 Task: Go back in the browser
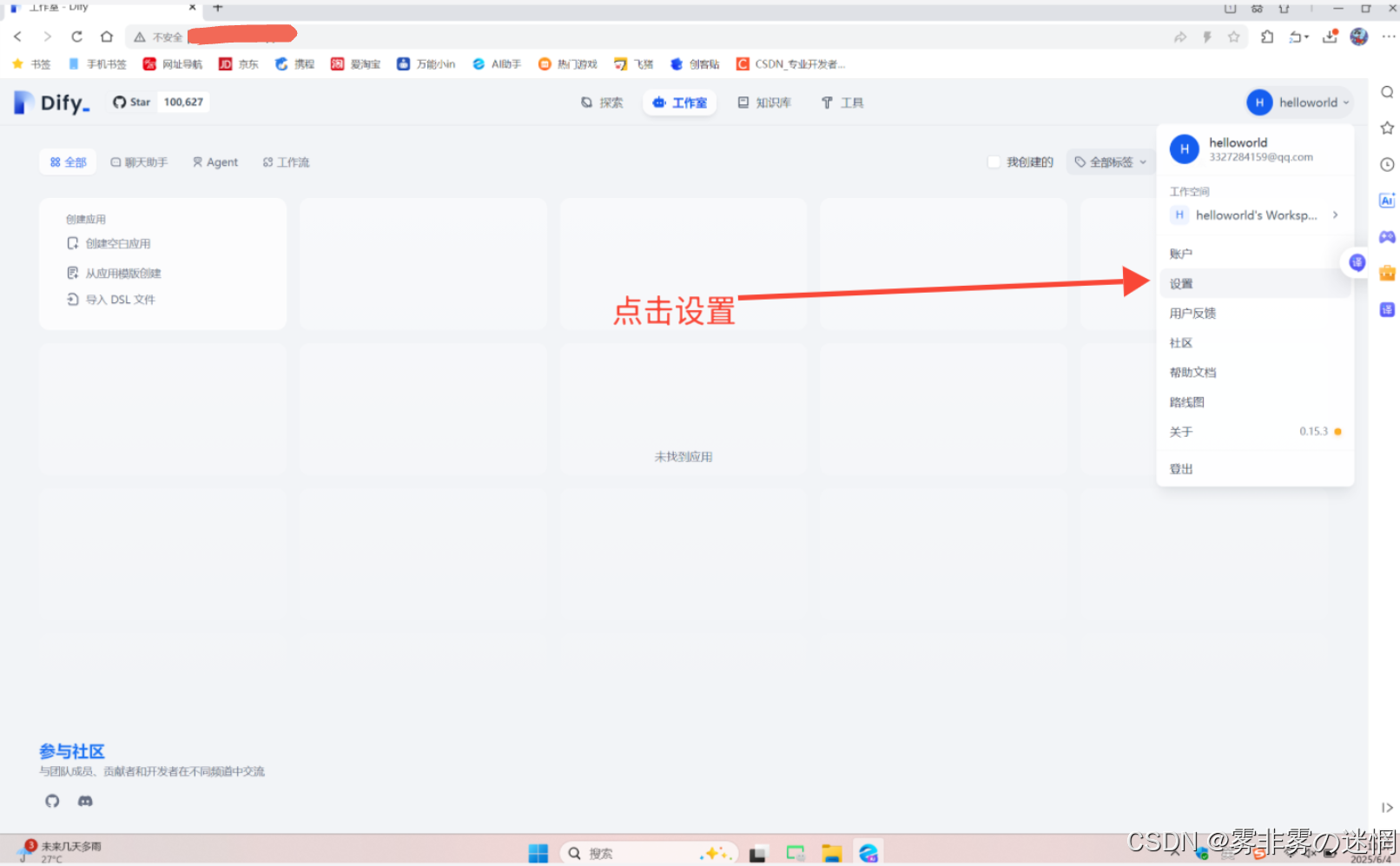tap(17, 36)
